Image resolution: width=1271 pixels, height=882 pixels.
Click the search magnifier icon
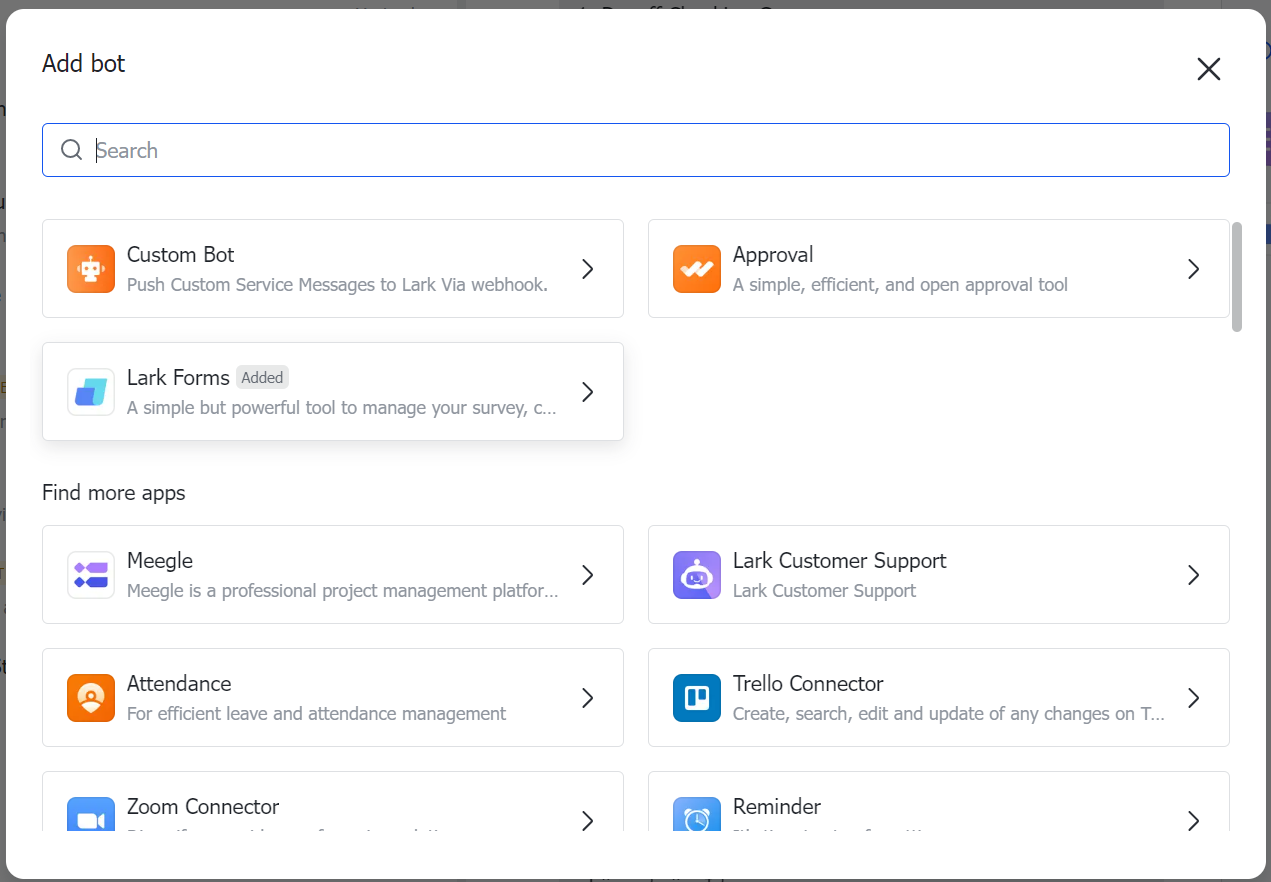tap(71, 150)
